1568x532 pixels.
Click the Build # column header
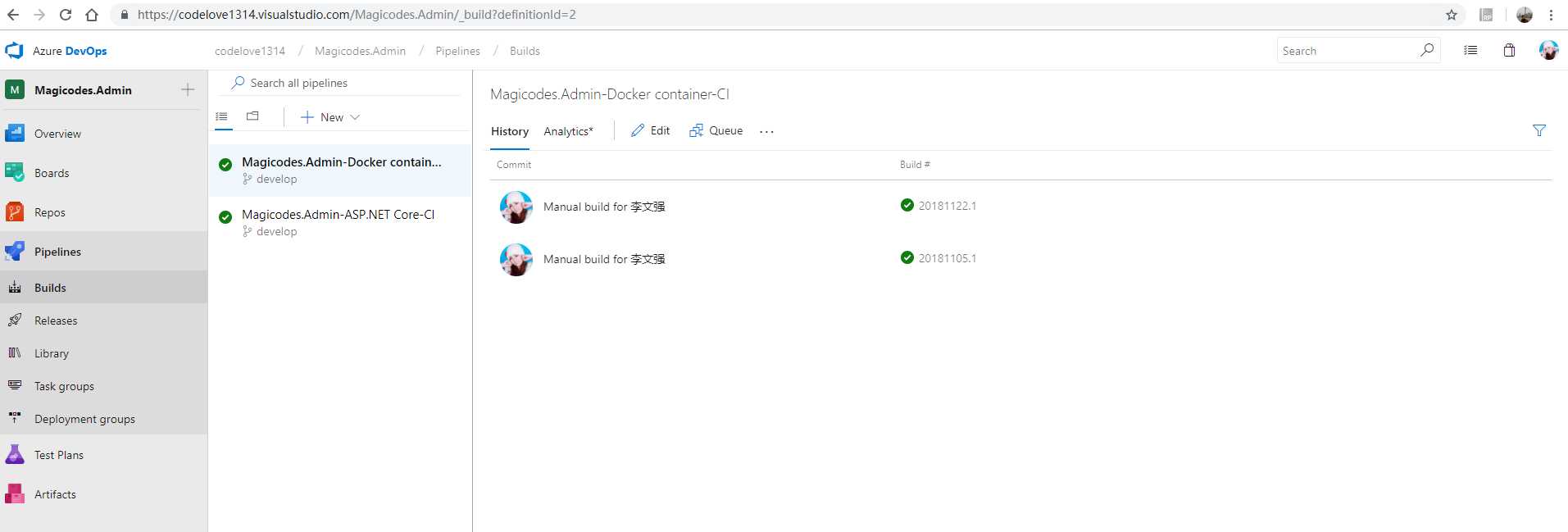915,165
